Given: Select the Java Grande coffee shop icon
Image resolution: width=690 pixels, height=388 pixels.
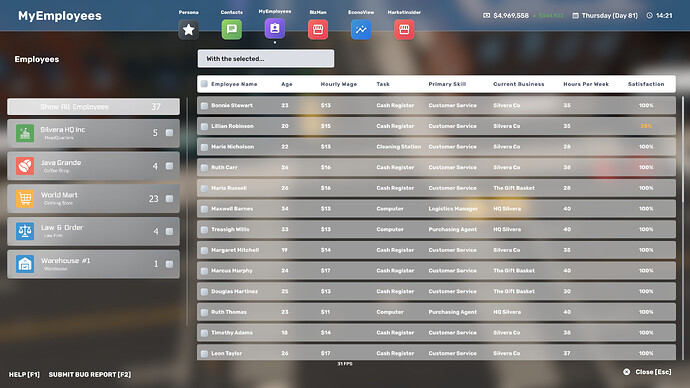Looking at the screenshot, I should pos(25,166).
